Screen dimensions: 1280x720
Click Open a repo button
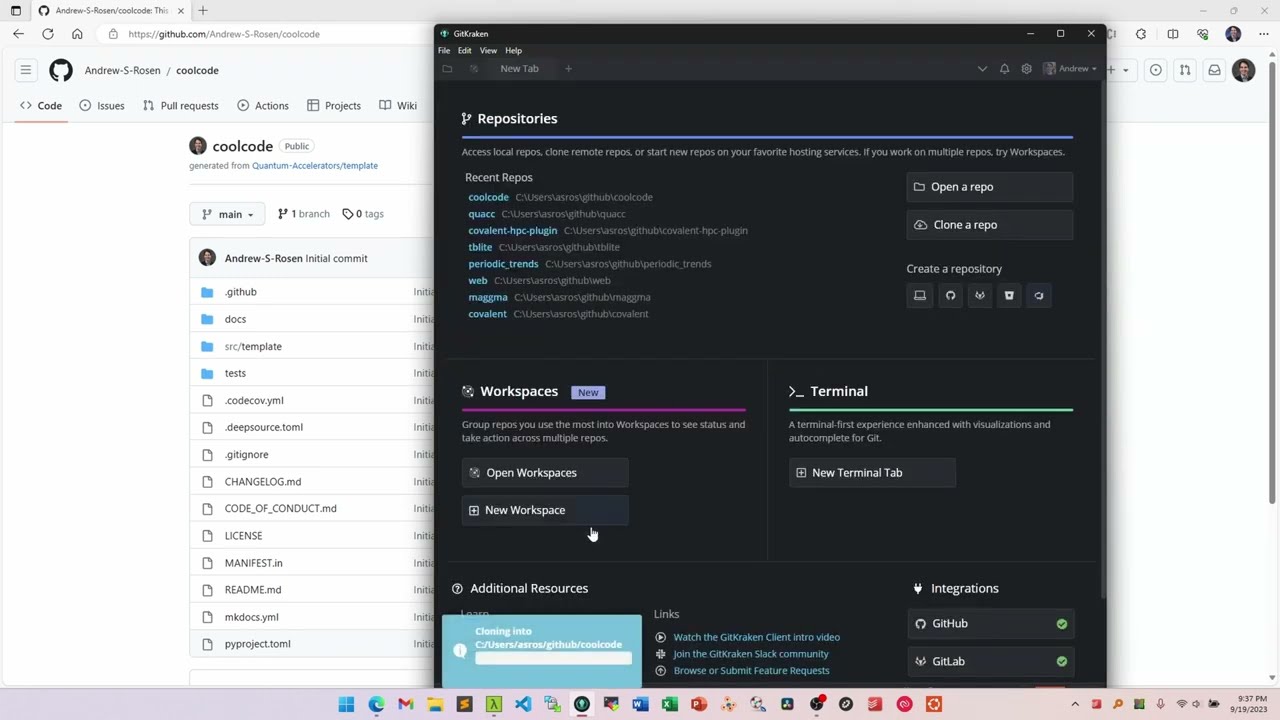pos(989,187)
